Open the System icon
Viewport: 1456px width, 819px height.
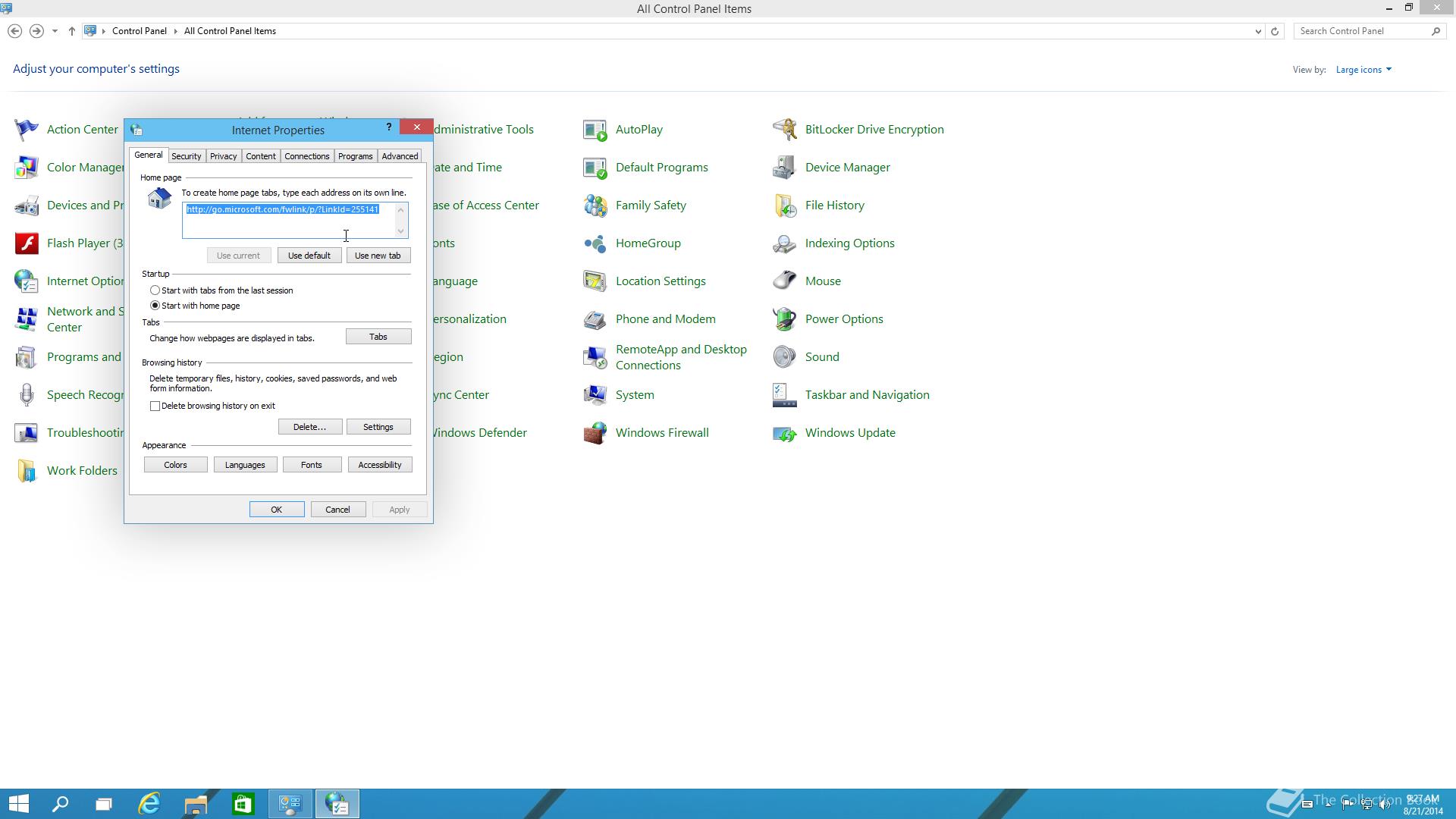(x=595, y=395)
